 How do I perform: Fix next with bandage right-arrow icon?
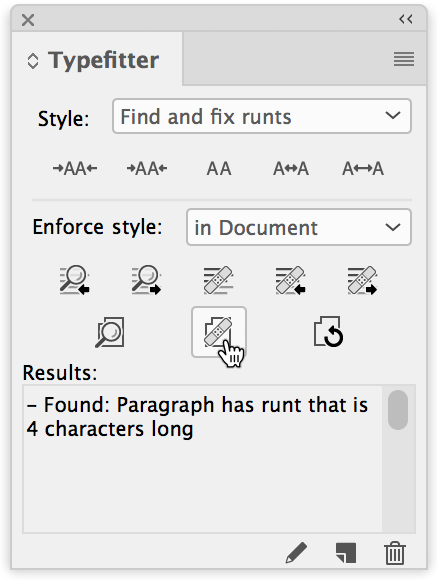point(363,280)
